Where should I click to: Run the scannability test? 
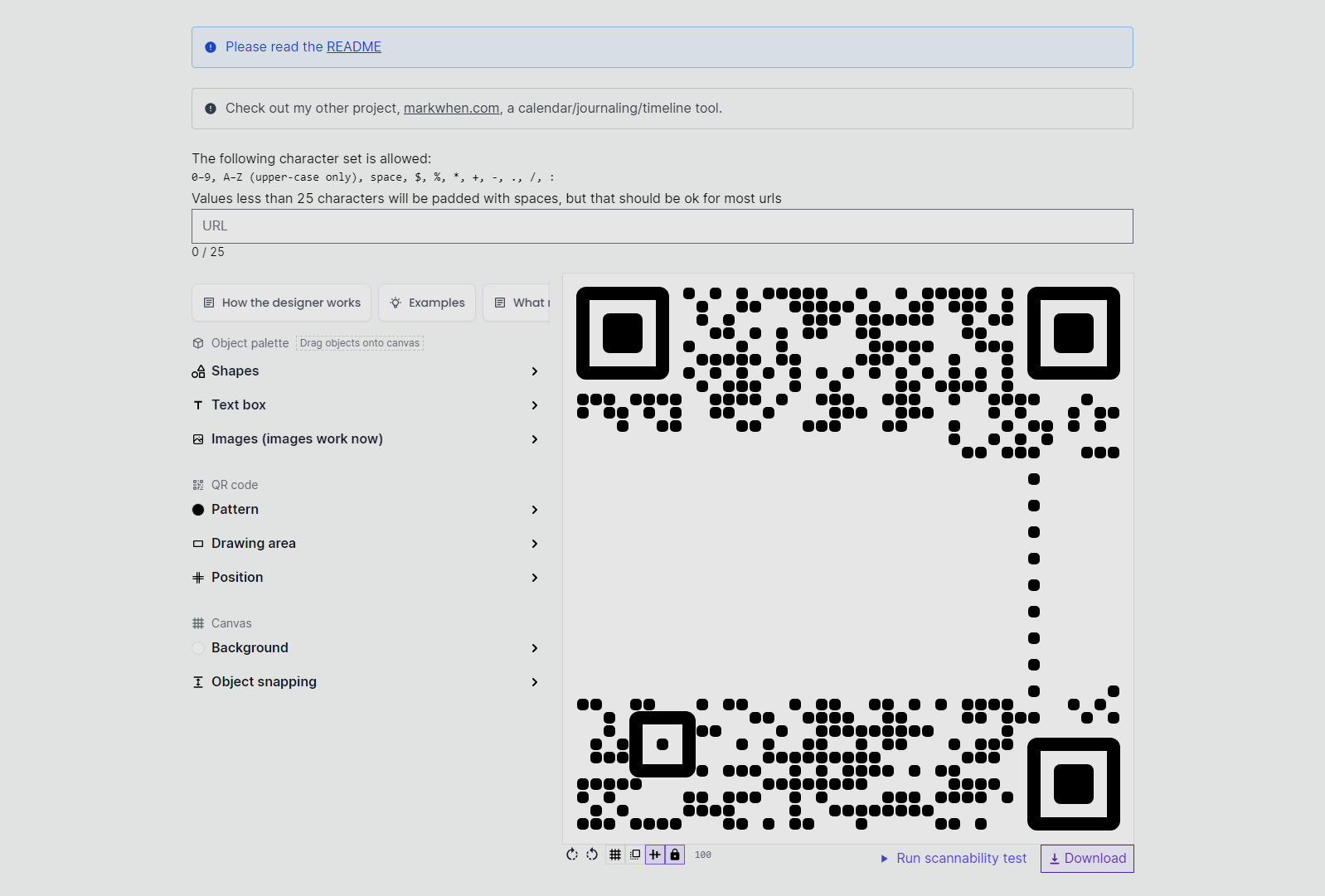tap(954, 859)
